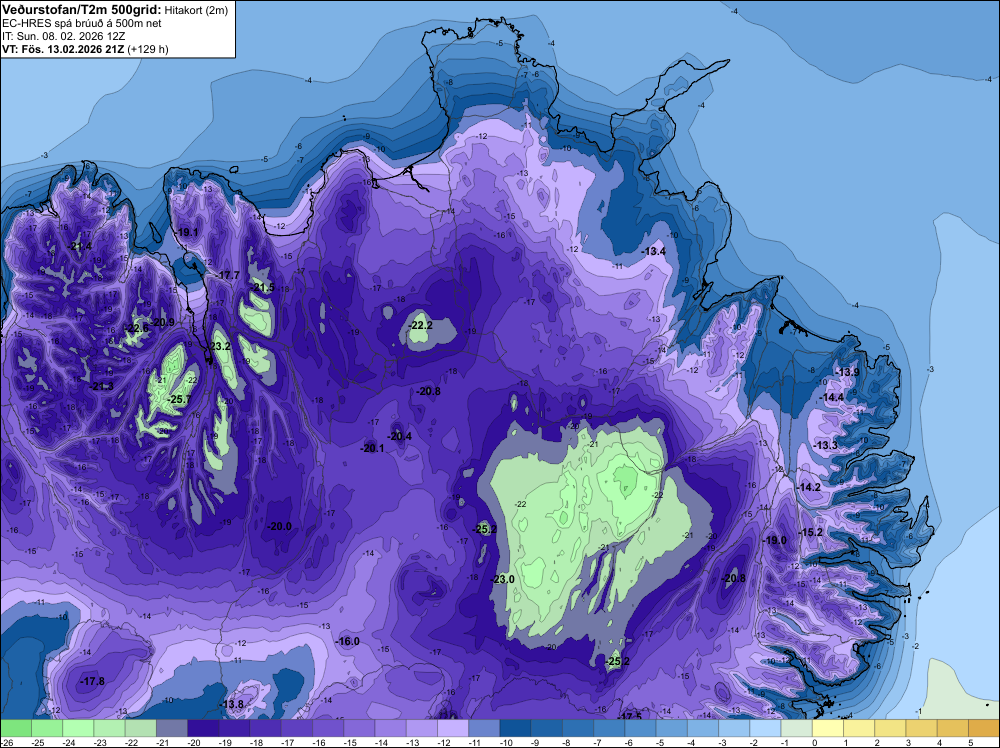
Task: Pick the dark blue legend swatch labeled -10
Action: [515, 728]
